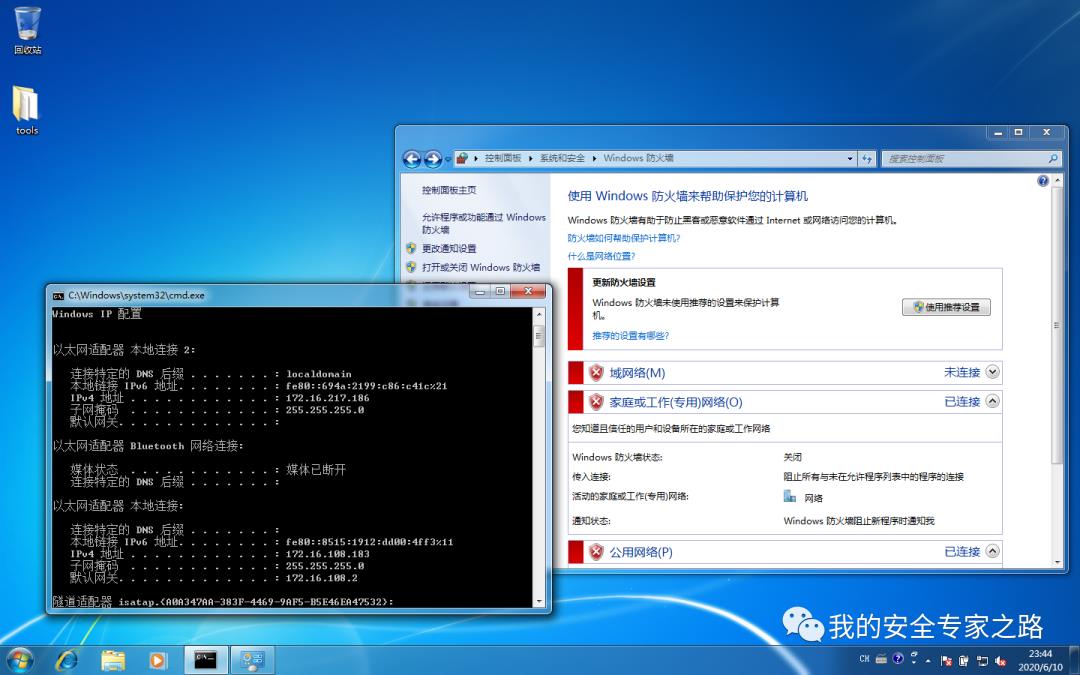1080x675 pixels.
Task: Click the red shield icon beside 域网络
Action: 596,373
